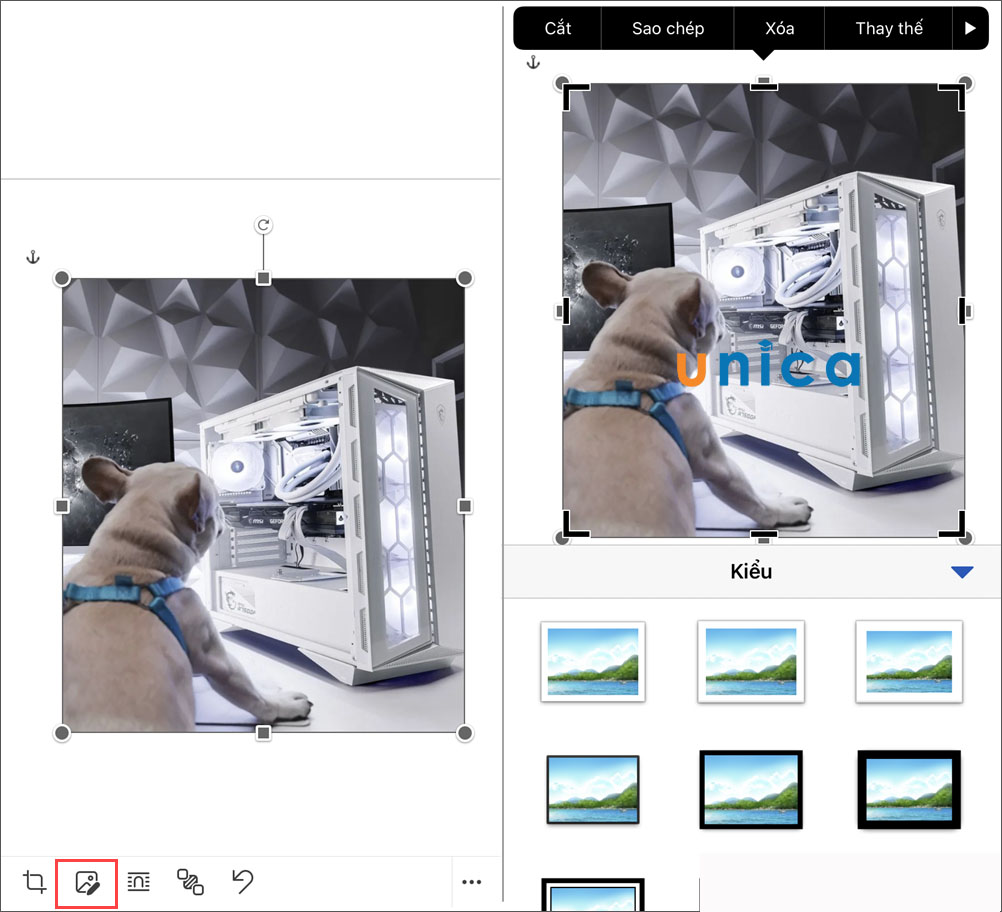
Task: Select bottom-middle crop handle of right image
Action: 764,536
